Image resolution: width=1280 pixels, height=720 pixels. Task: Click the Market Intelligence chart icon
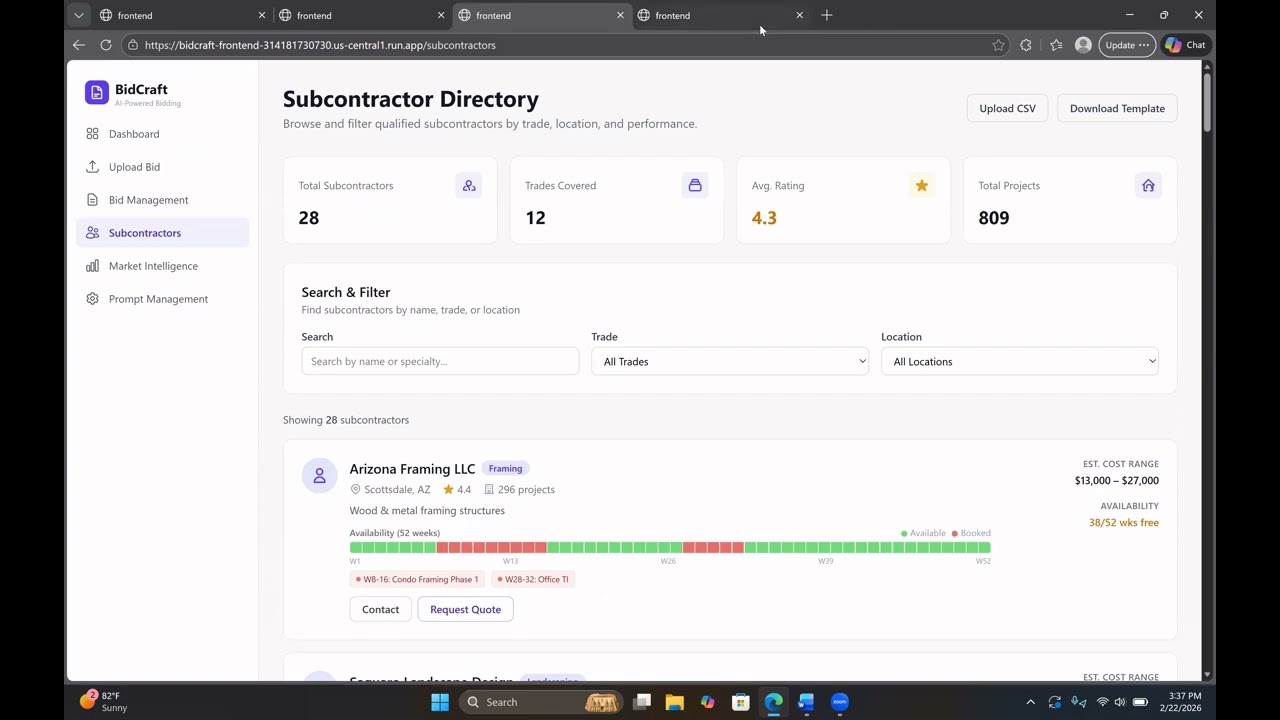92,266
